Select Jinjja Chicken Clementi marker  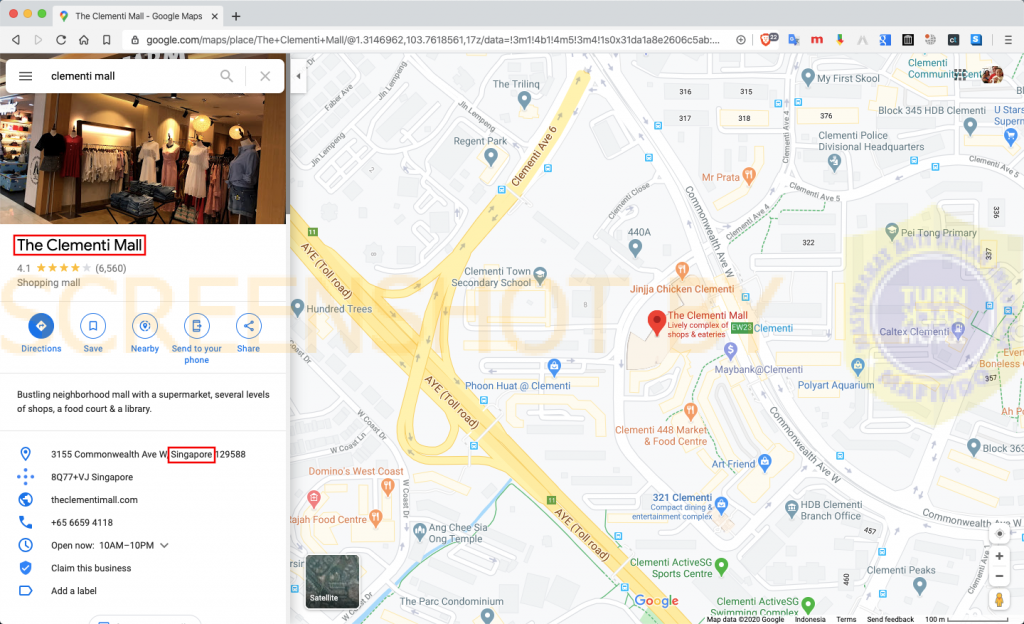coord(682,269)
